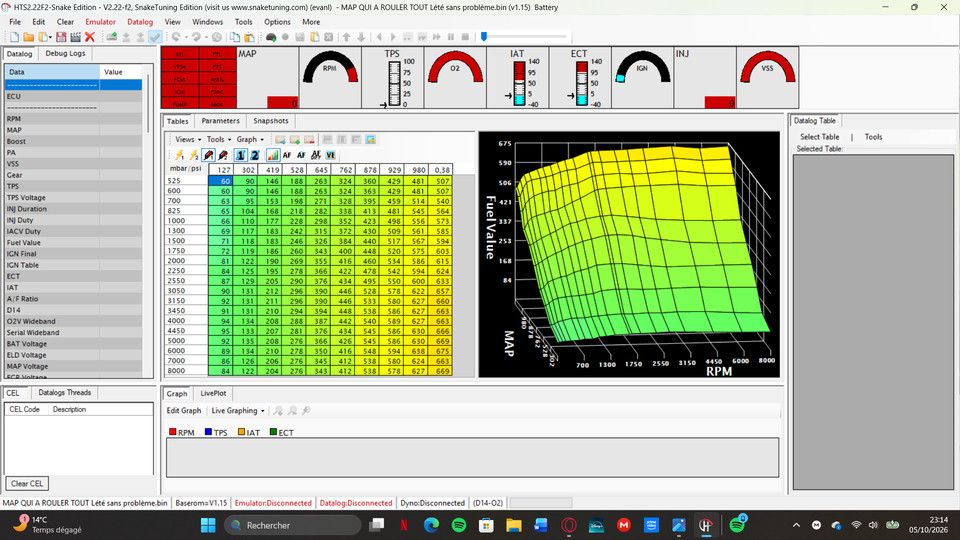Image resolution: width=960 pixels, height=540 pixels.
Task: Toggle fuel table 1 injector button
Action: click(x=208, y=155)
